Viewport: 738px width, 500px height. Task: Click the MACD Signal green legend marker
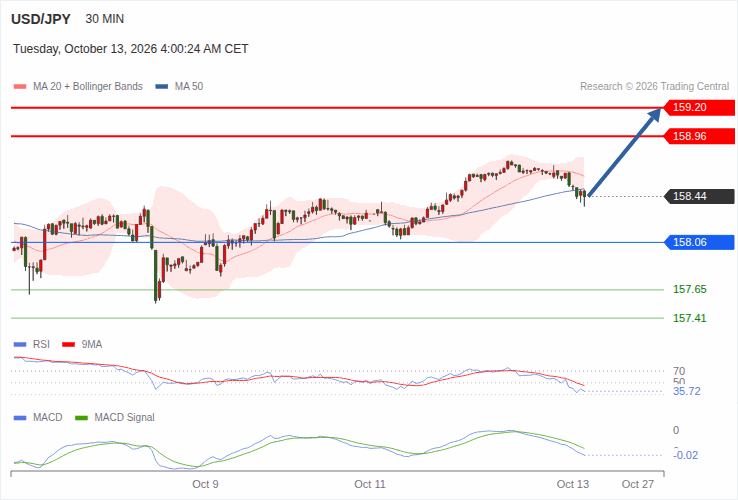[81, 418]
